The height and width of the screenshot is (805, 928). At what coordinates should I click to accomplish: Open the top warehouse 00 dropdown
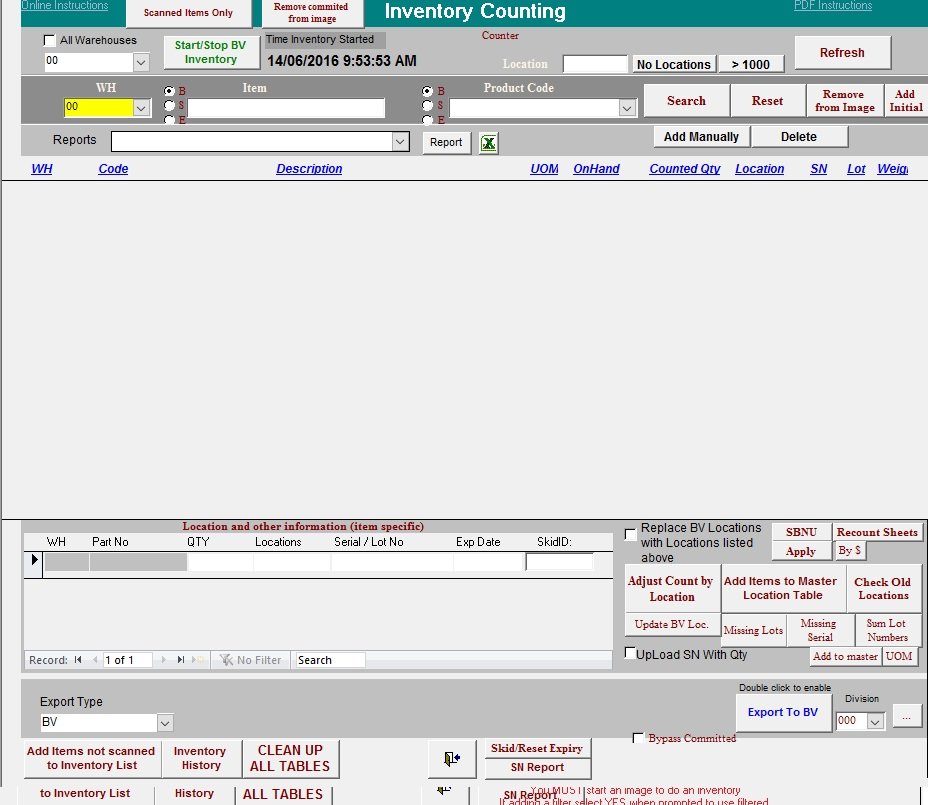[x=141, y=62]
